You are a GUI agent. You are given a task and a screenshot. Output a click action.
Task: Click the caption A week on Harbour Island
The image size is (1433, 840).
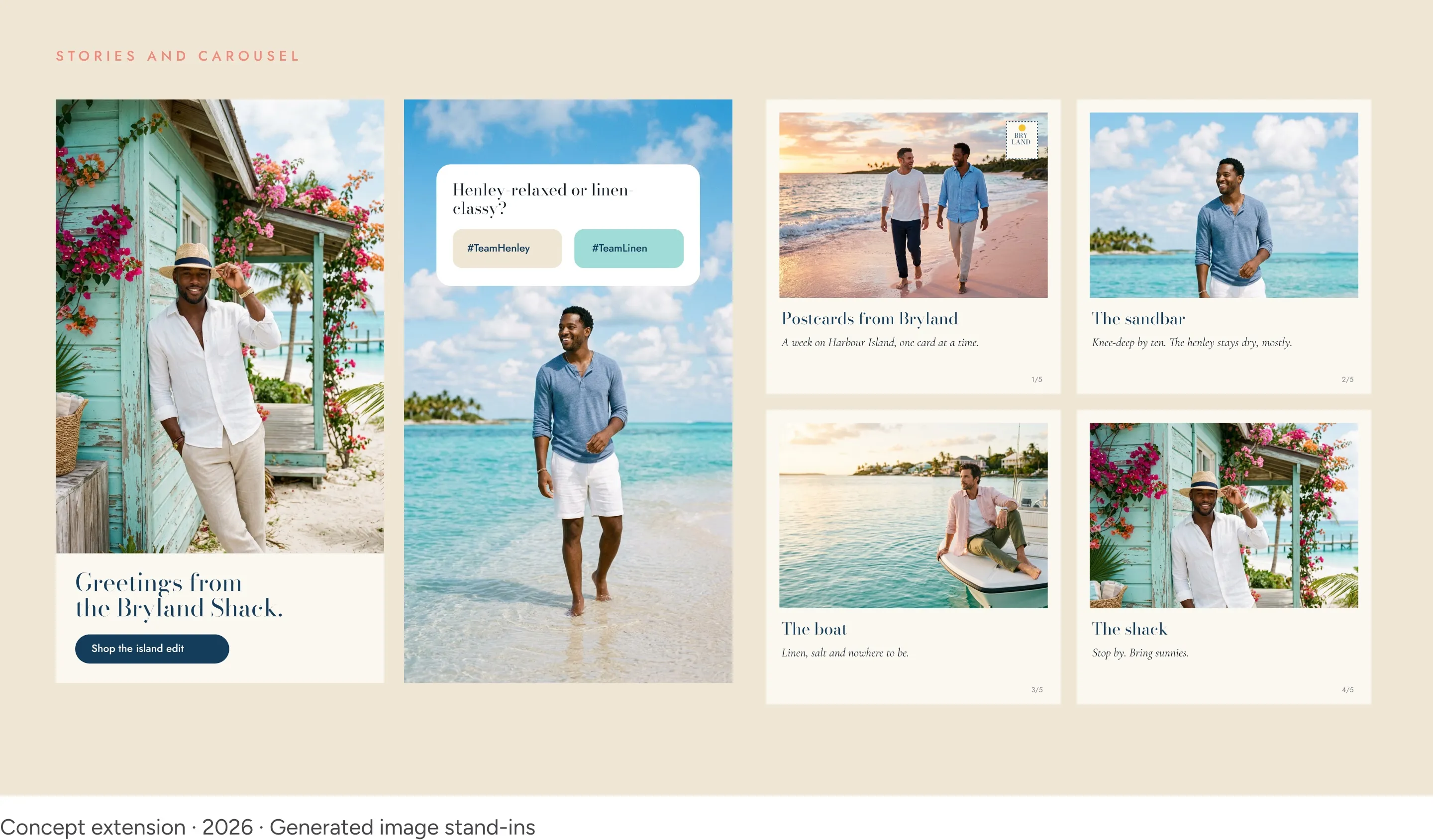point(880,342)
